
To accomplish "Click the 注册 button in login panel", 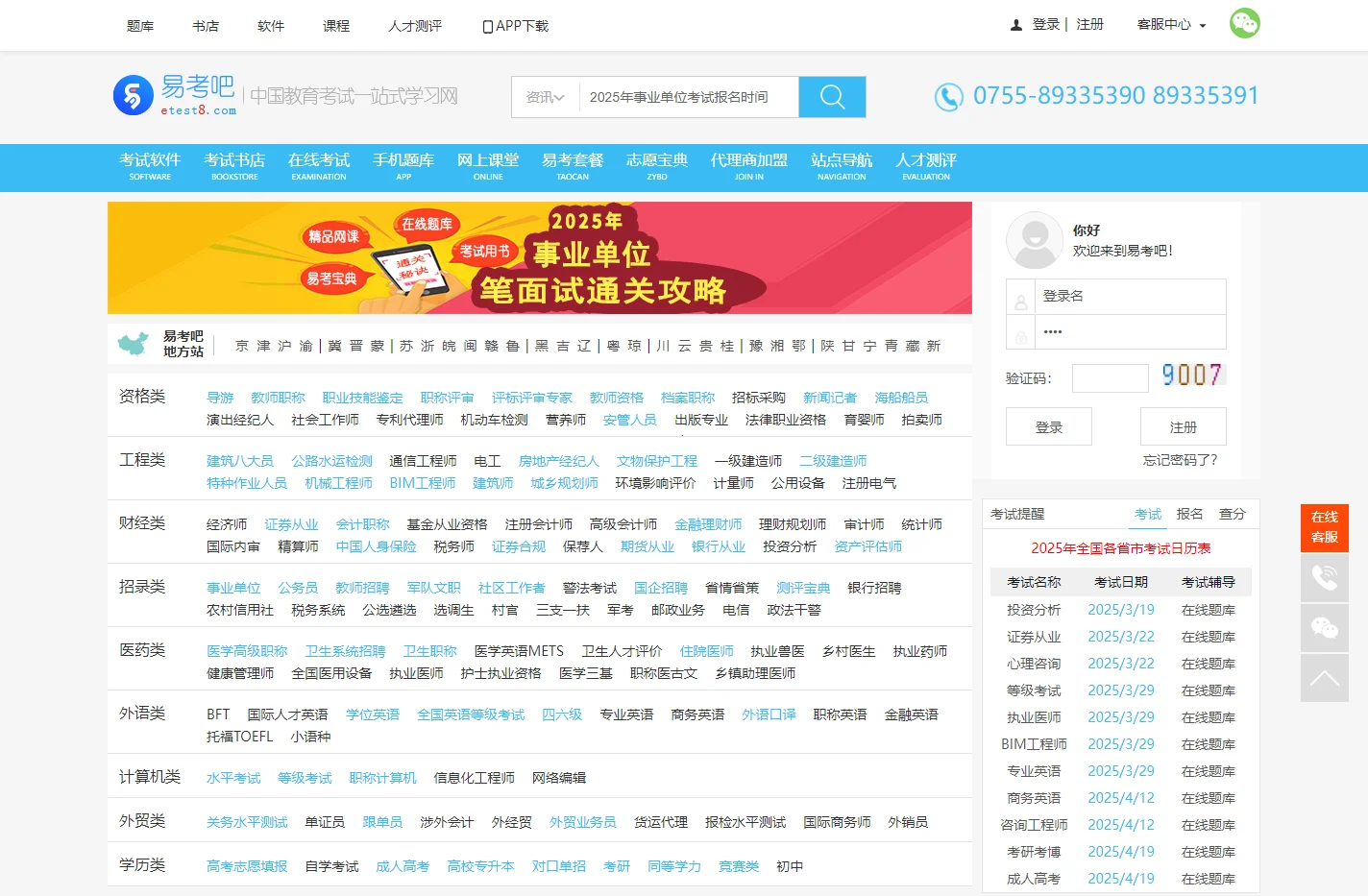I will click(1184, 426).
